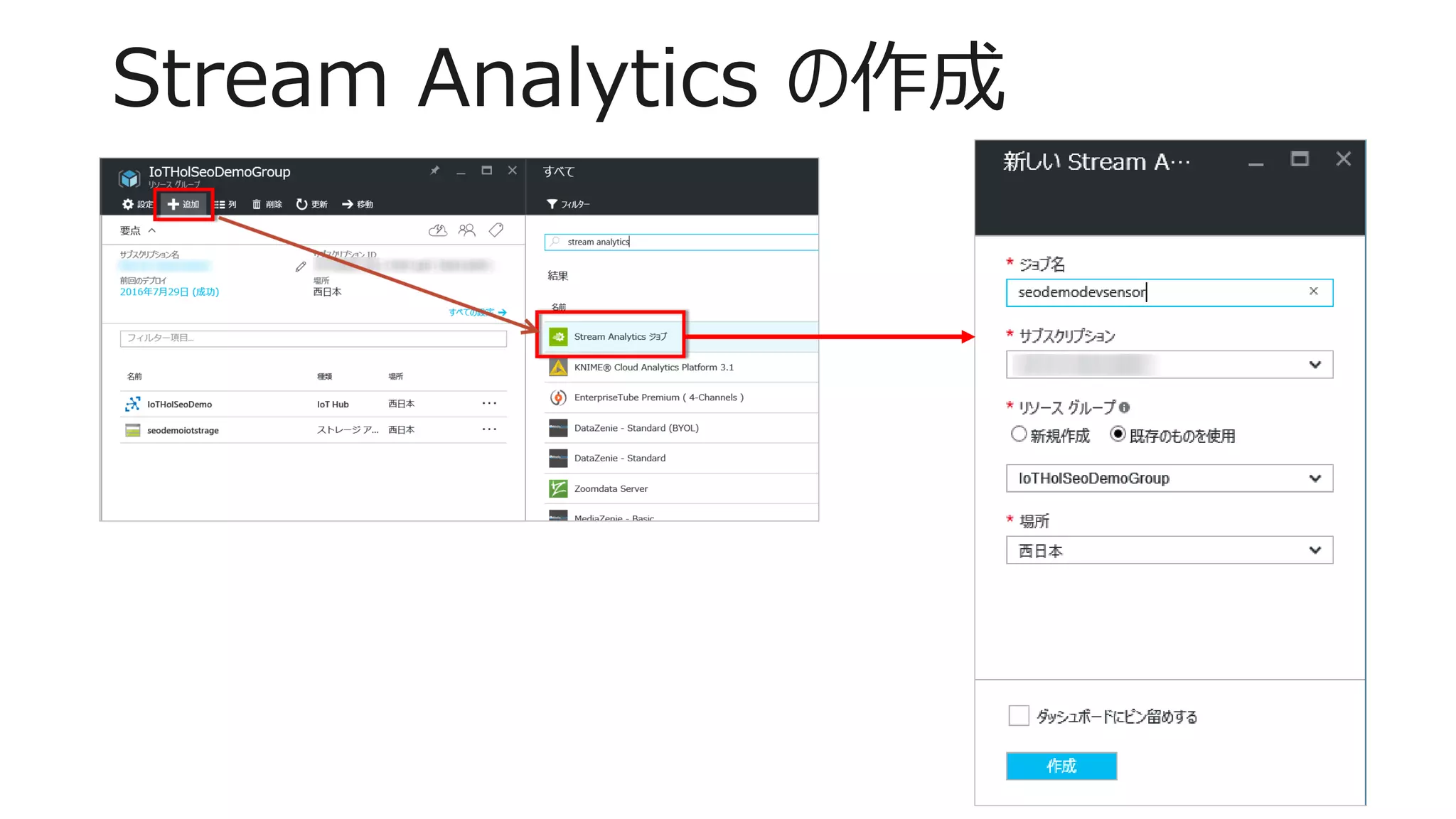Click the 削除 trash delete button

coord(267,204)
